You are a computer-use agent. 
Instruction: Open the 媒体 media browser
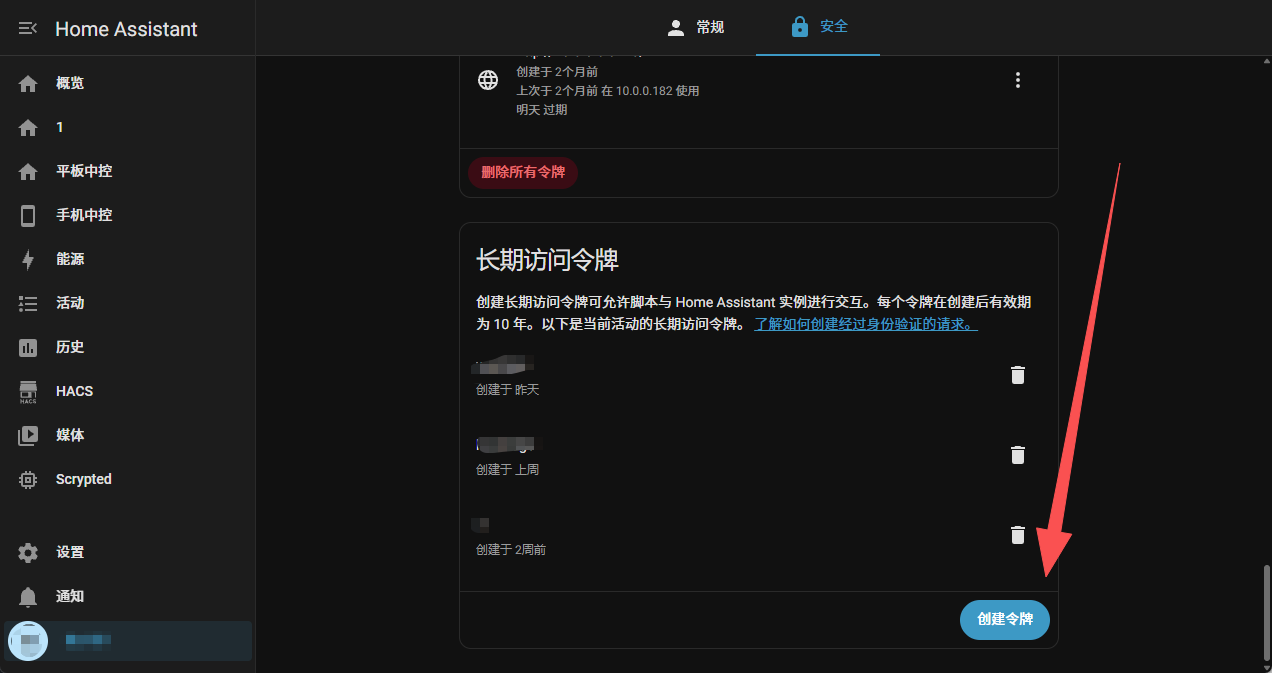coord(128,435)
